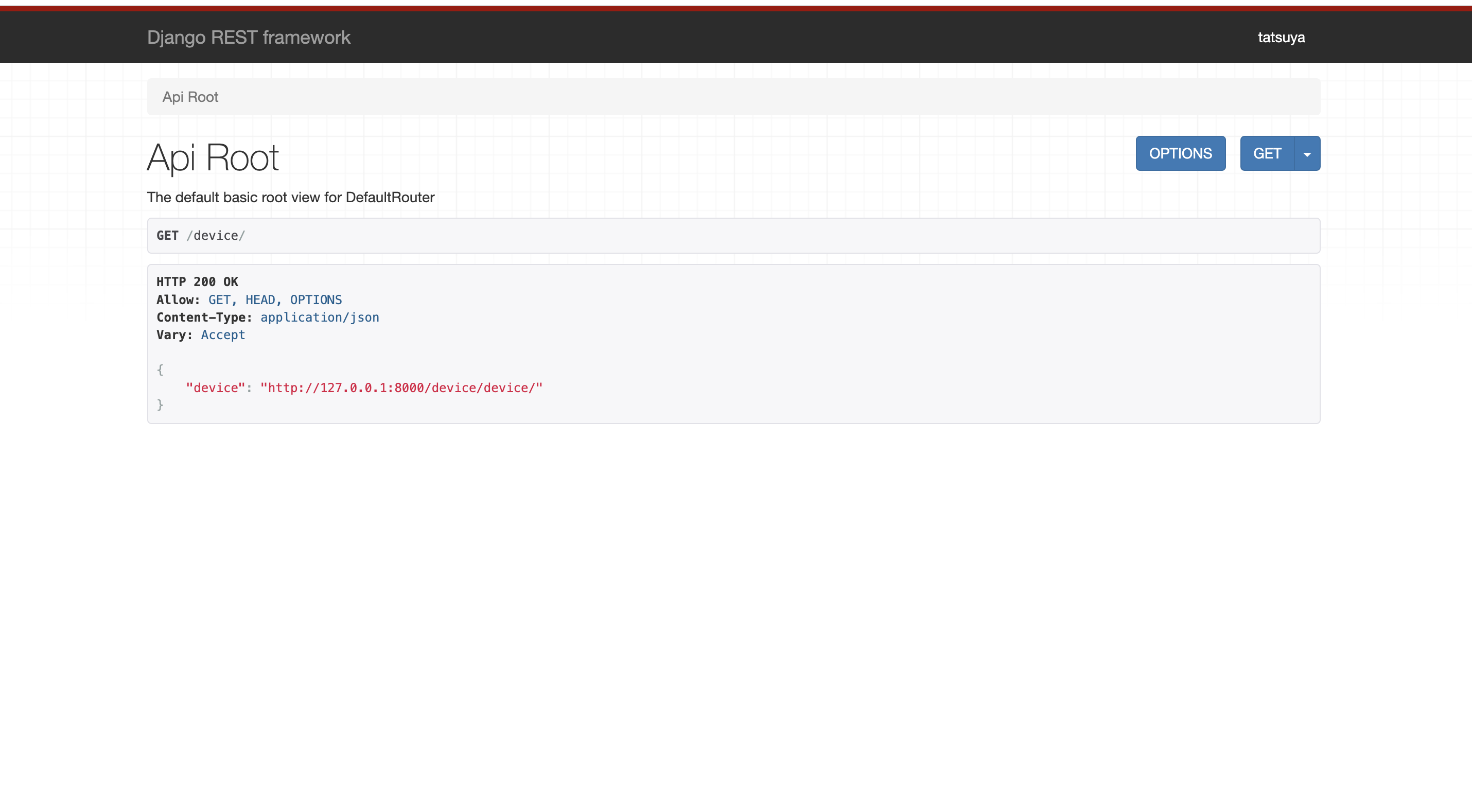Click the DefaultRouter description text
The image size is (1472, 812).
click(290, 197)
